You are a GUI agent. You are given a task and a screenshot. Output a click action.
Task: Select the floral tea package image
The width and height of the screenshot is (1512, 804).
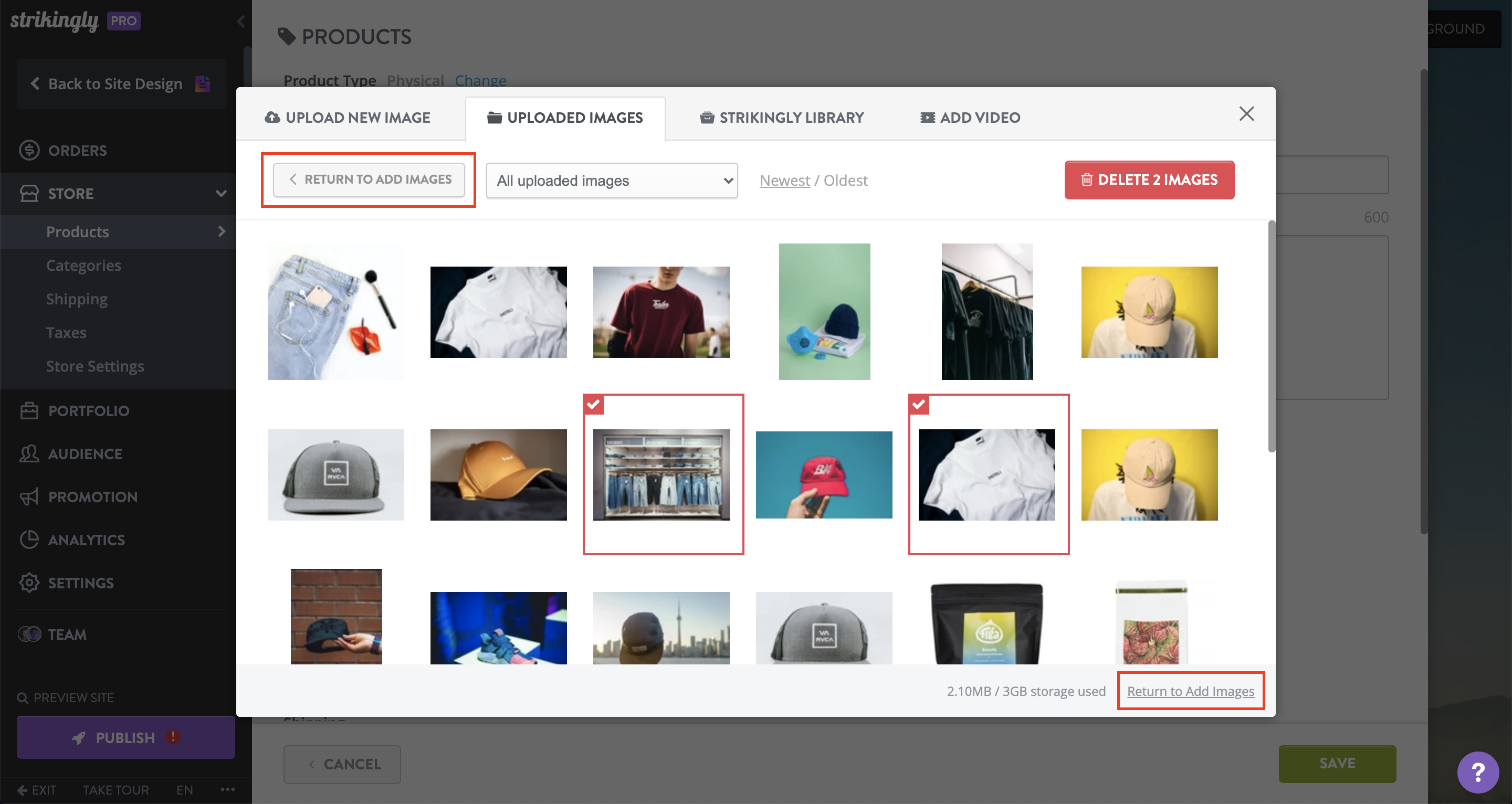click(1151, 622)
